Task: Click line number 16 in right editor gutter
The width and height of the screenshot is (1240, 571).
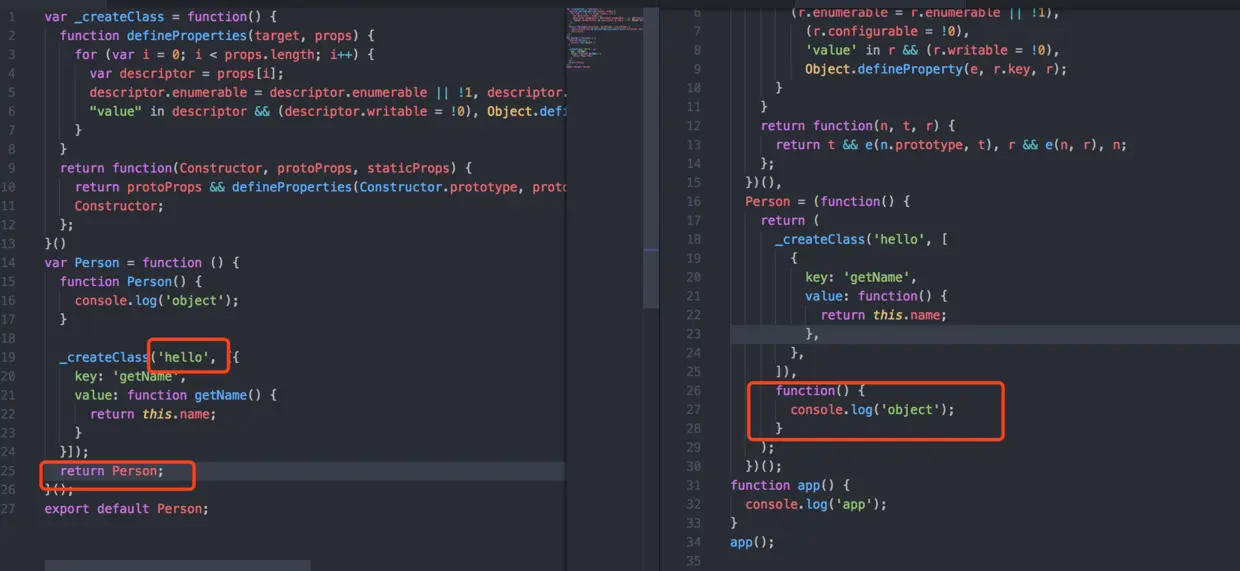Action: [x=695, y=202]
